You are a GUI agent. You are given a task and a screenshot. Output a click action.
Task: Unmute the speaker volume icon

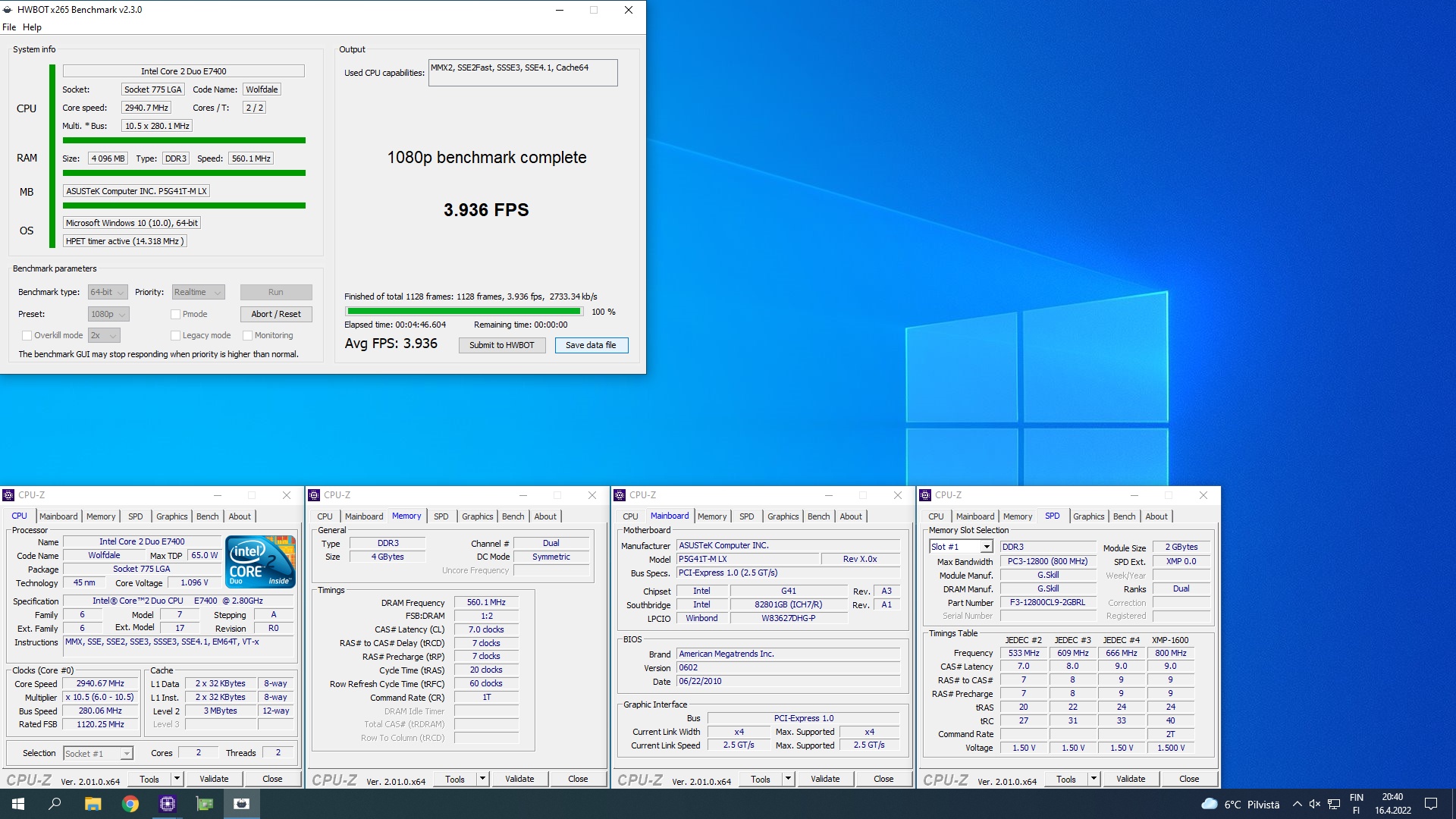coord(1315,805)
